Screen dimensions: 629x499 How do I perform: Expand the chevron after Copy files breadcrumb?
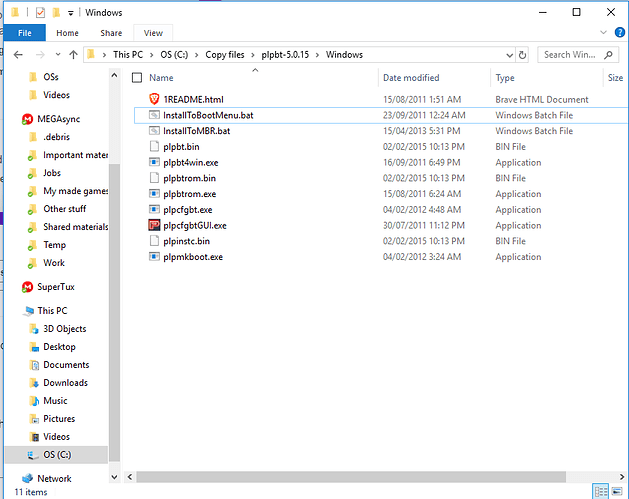point(253,55)
